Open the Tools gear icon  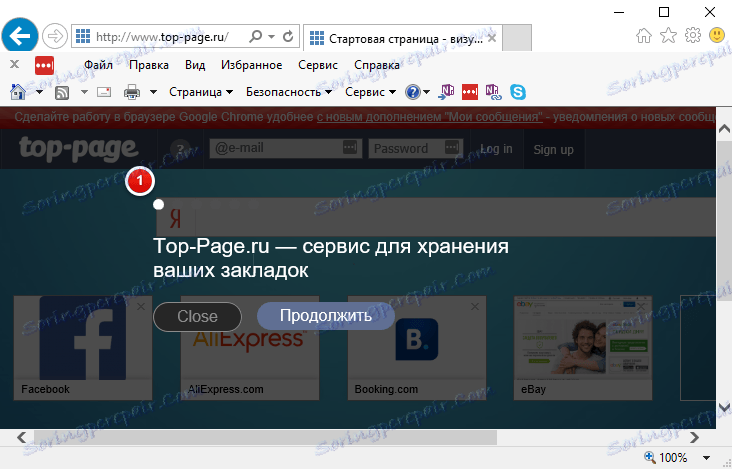point(692,35)
